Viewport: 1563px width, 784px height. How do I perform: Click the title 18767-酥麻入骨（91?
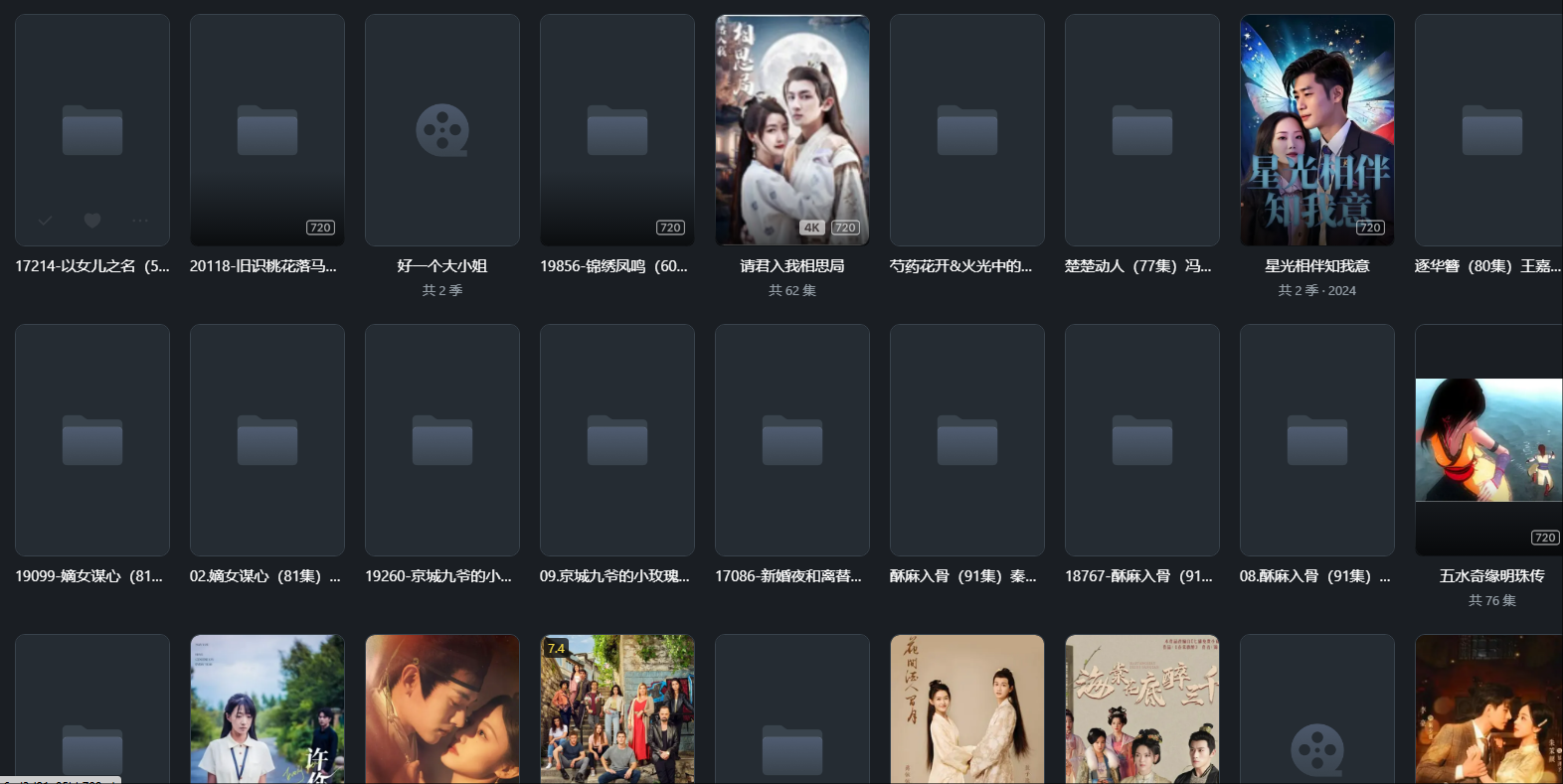[1139, 576]
